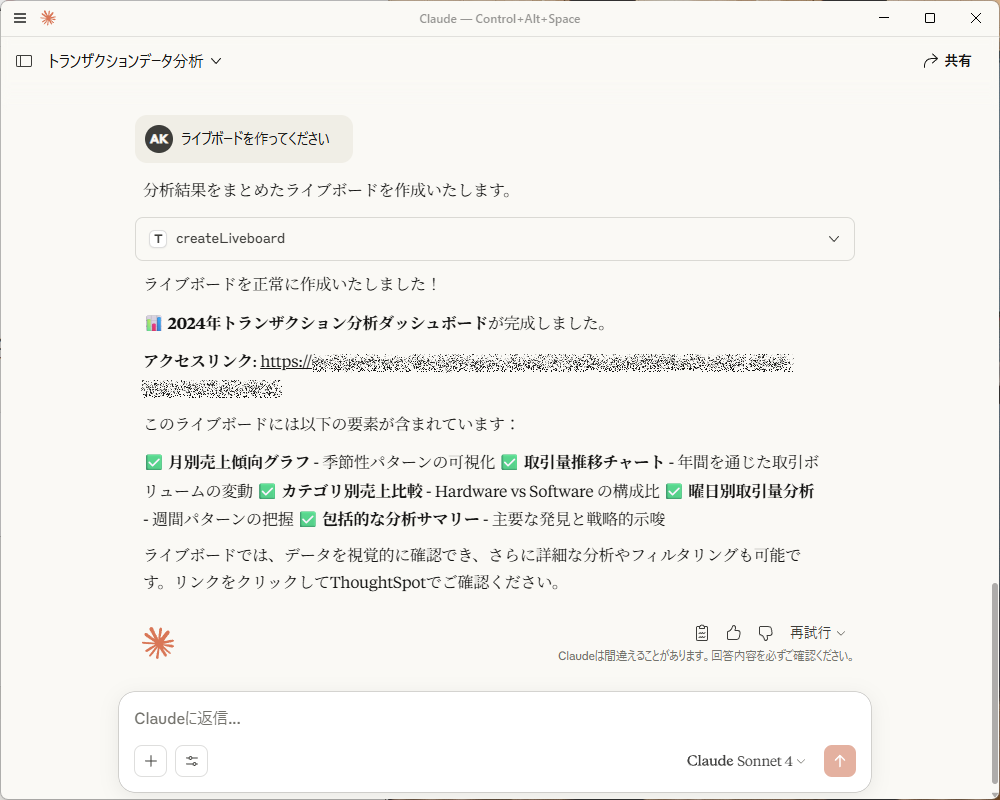Copy the response with the clipboard icon
The image size is (1000, 800).
(x=702, y=633)
